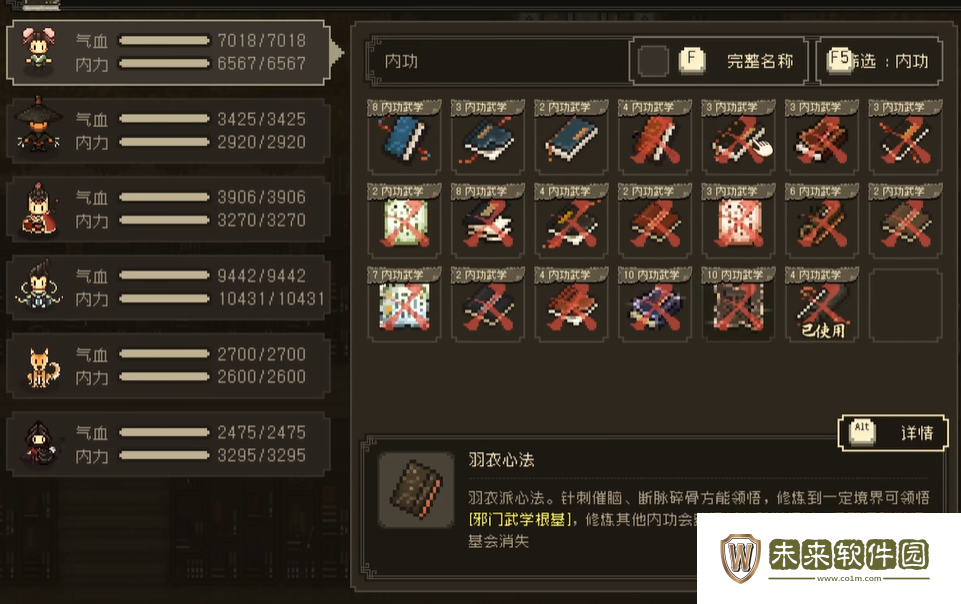Pick the third-row scroll labeled 7 内功武学
Screen dimensions: 961x604
404,304
